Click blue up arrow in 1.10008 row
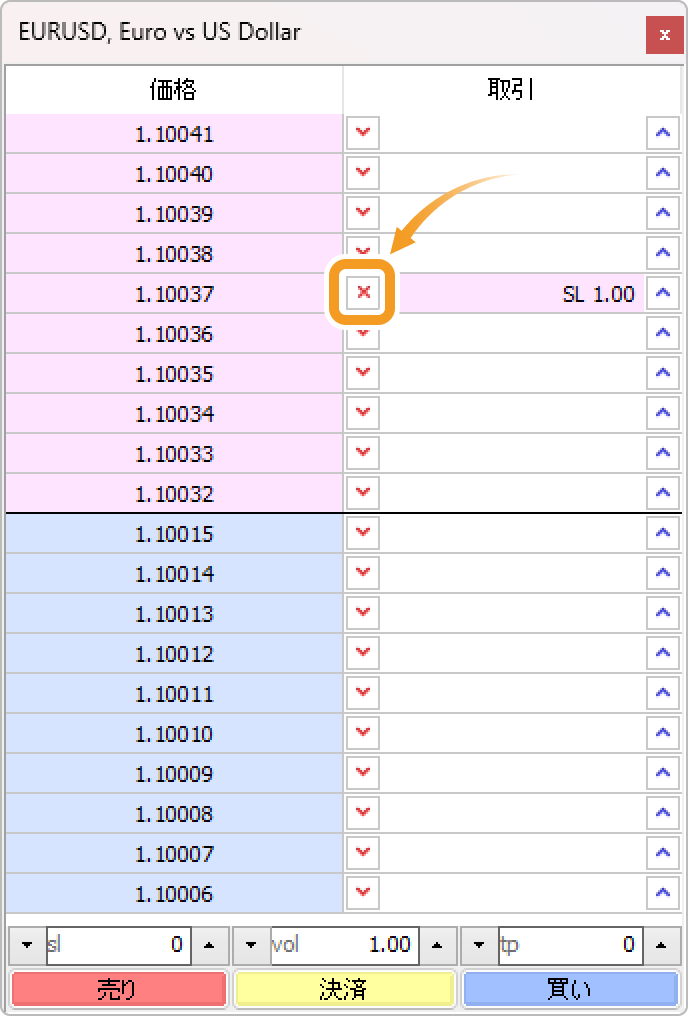The image size is (688, 1016). click(x=662, y=813)
